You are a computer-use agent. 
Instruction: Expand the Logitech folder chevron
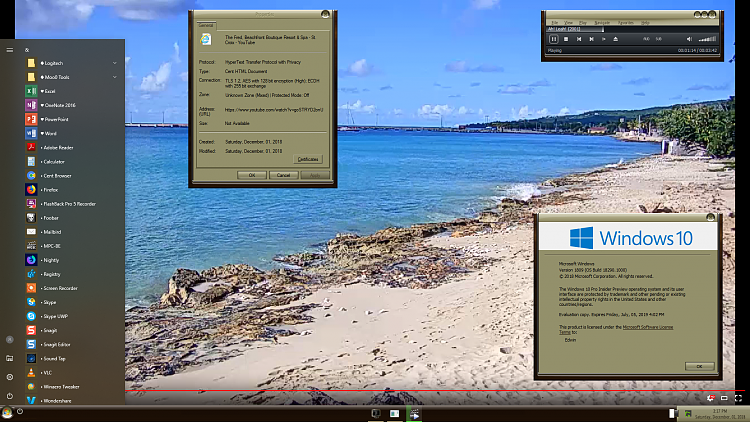(114, 63)
